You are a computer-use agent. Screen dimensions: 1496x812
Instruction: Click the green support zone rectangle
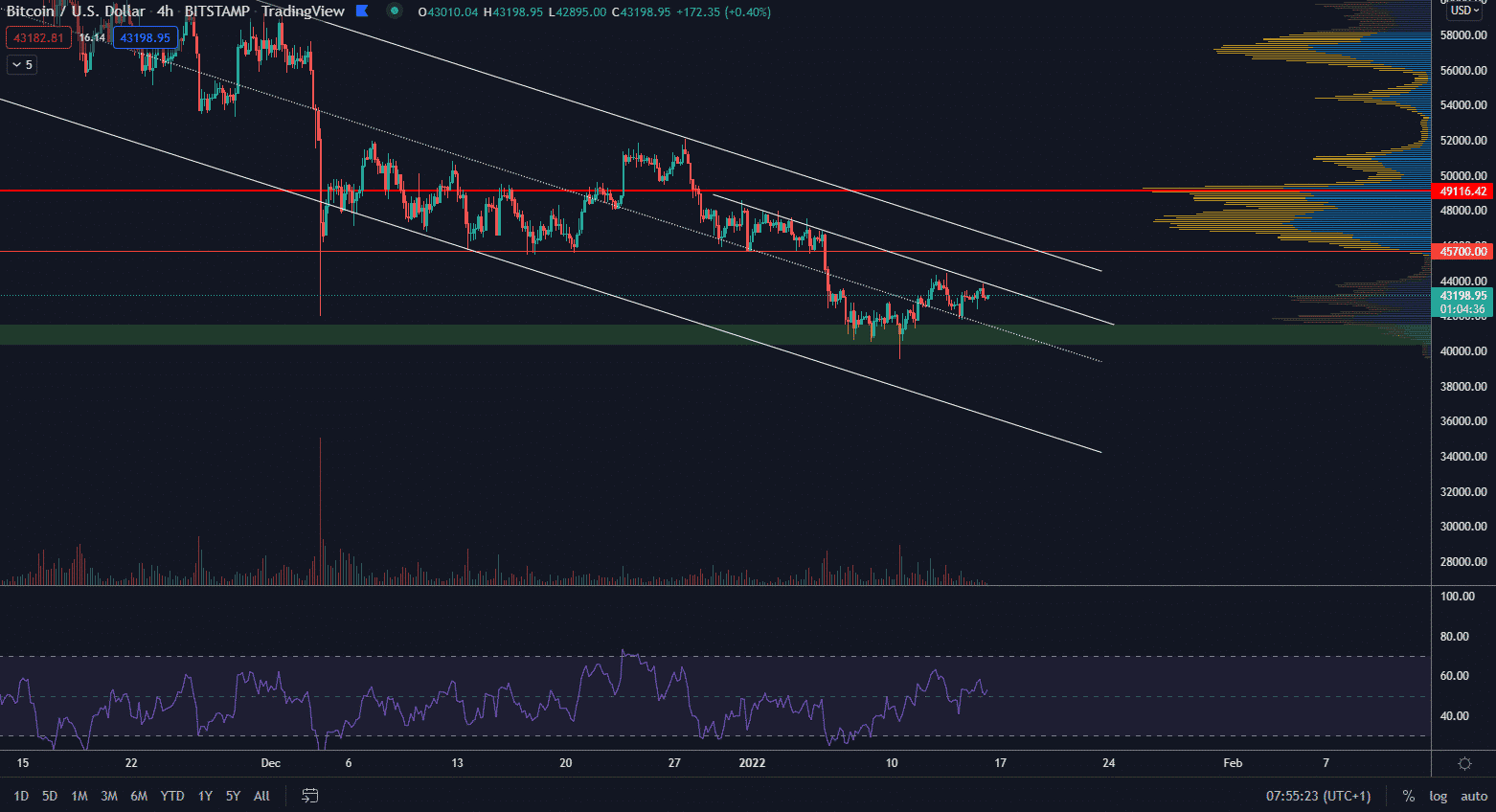(x=575, y=334)
